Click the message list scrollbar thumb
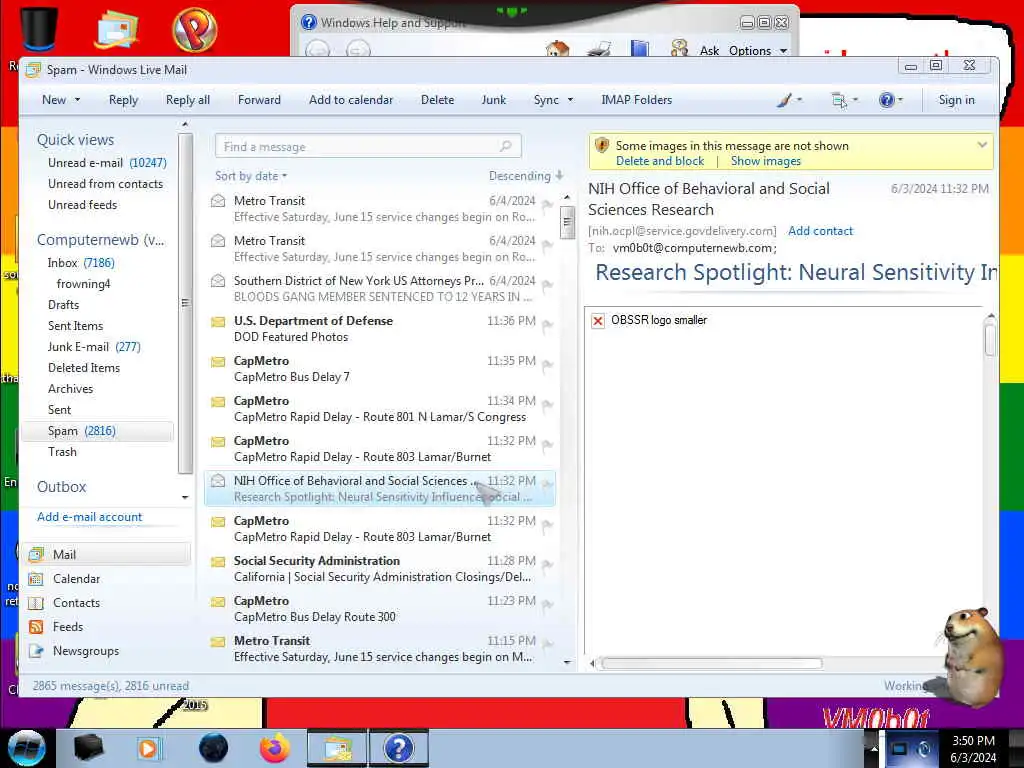The width and height of the screenshot is (1024, 768). 567,223
